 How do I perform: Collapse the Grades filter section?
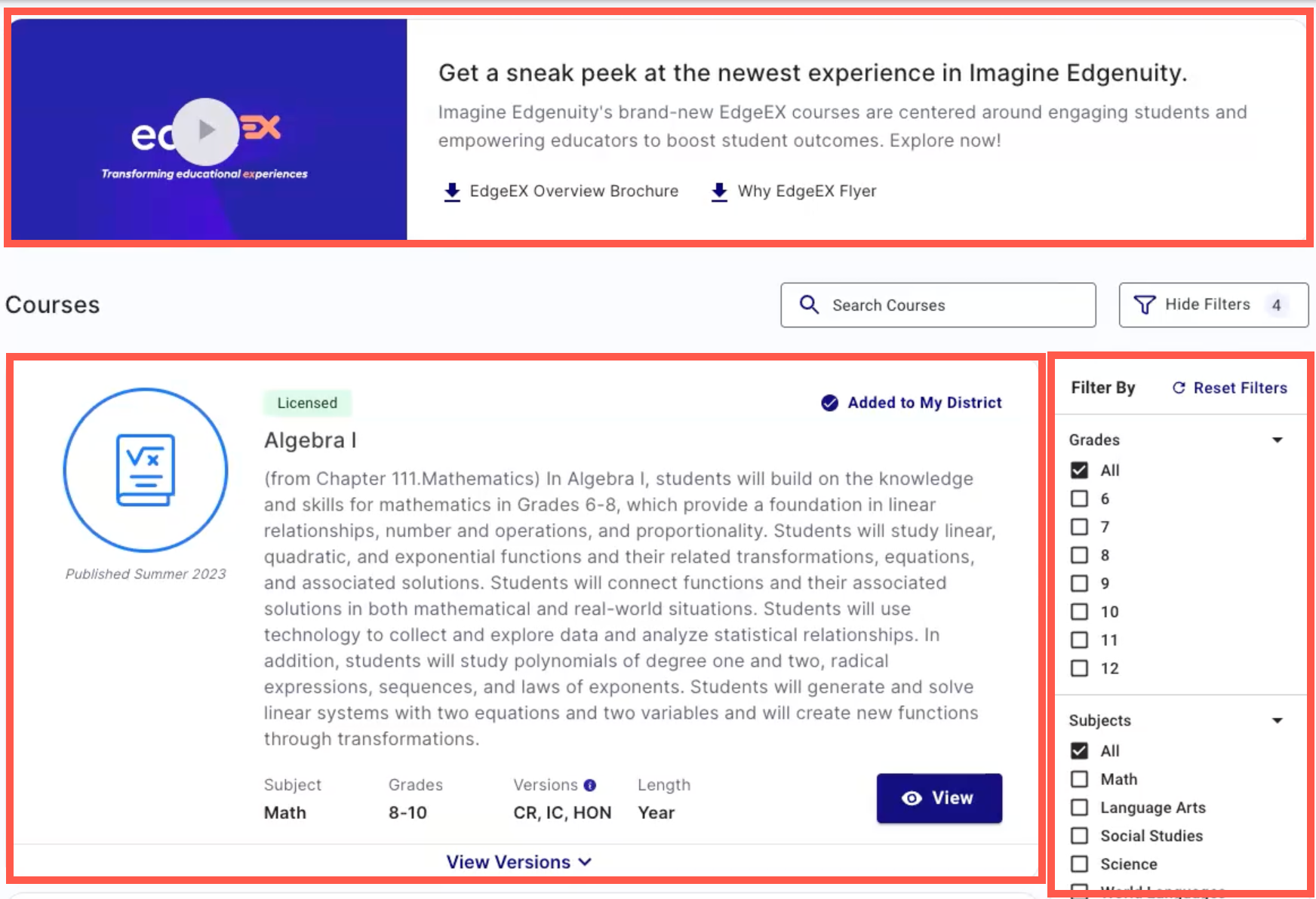click(x=1277, y=440)
